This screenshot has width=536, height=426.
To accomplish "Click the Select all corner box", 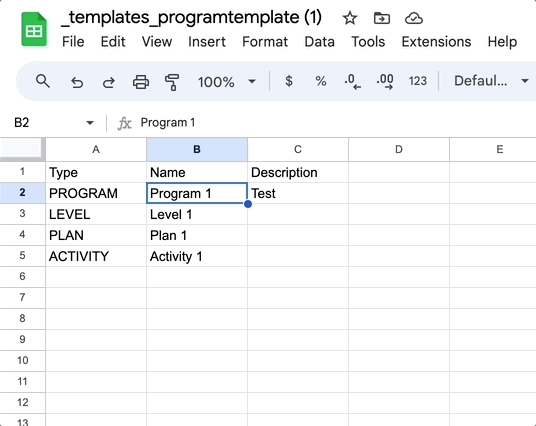I will pos(22,149).
